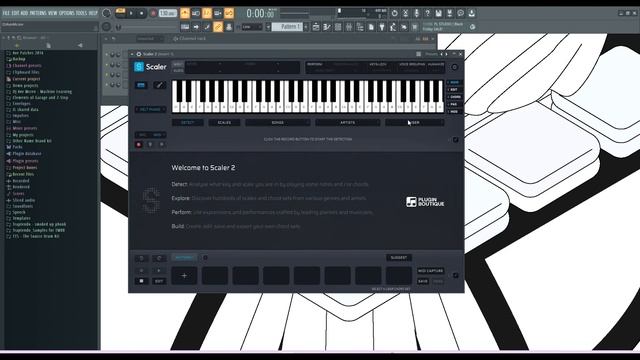640x360 pixels.
Task: Click the FL Studio master volume knob
Action: coord(107,13)
